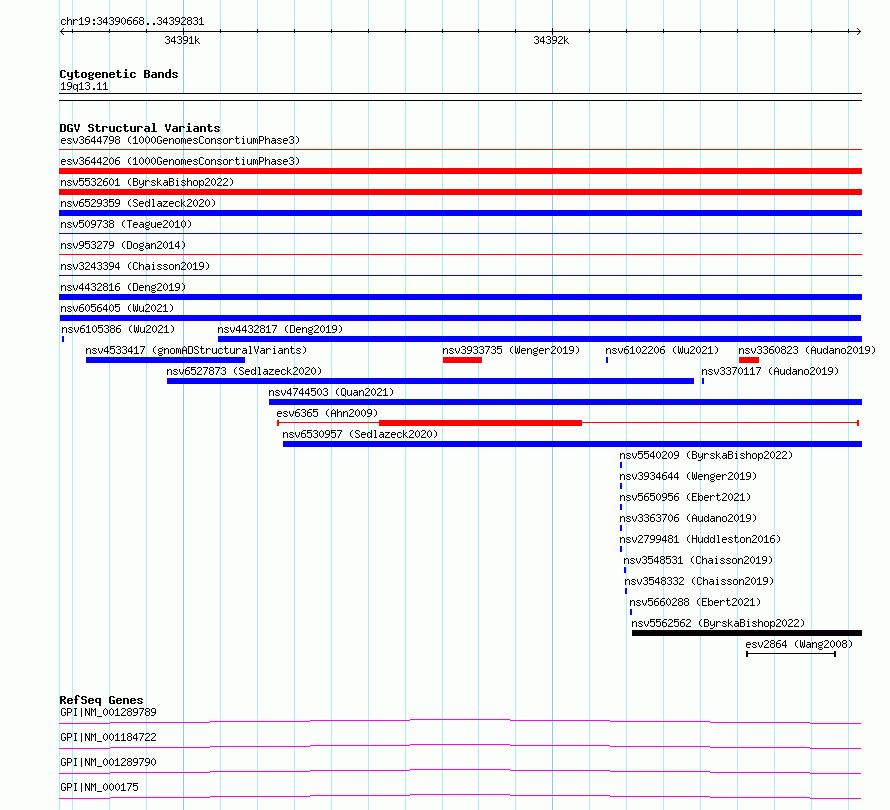Open the esv2864 (Wang2008) variant label
This screenshot has width=890, height=810.
(x=799, y=644)
